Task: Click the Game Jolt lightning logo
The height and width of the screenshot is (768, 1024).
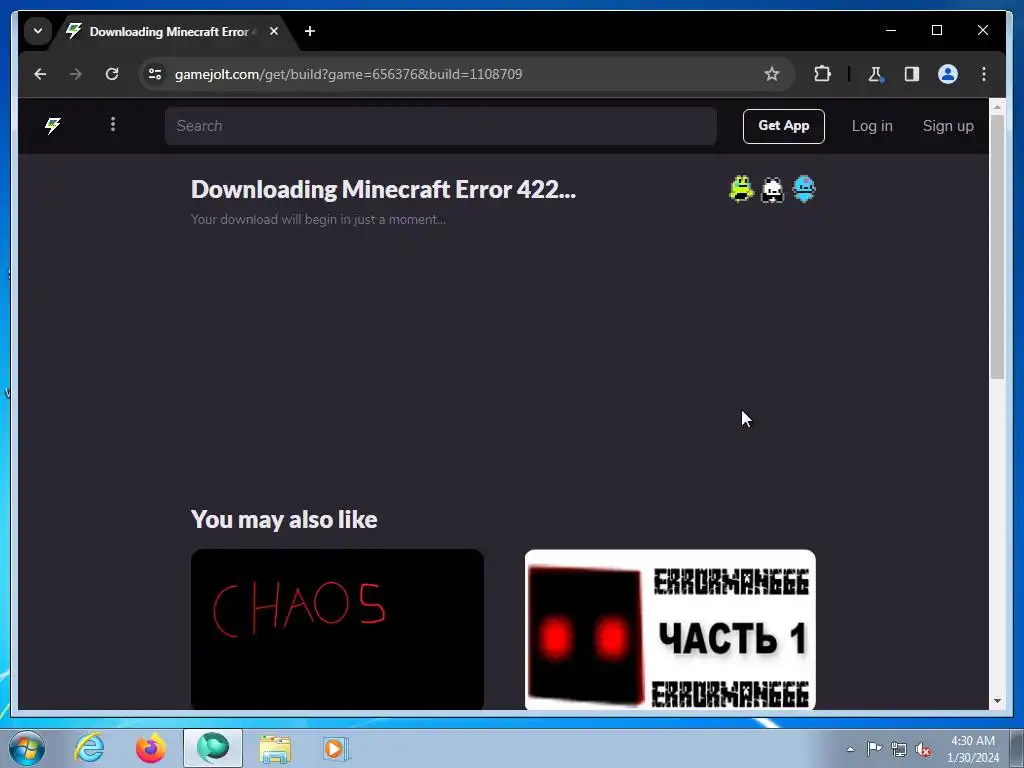Action: (x=53, y=125)
